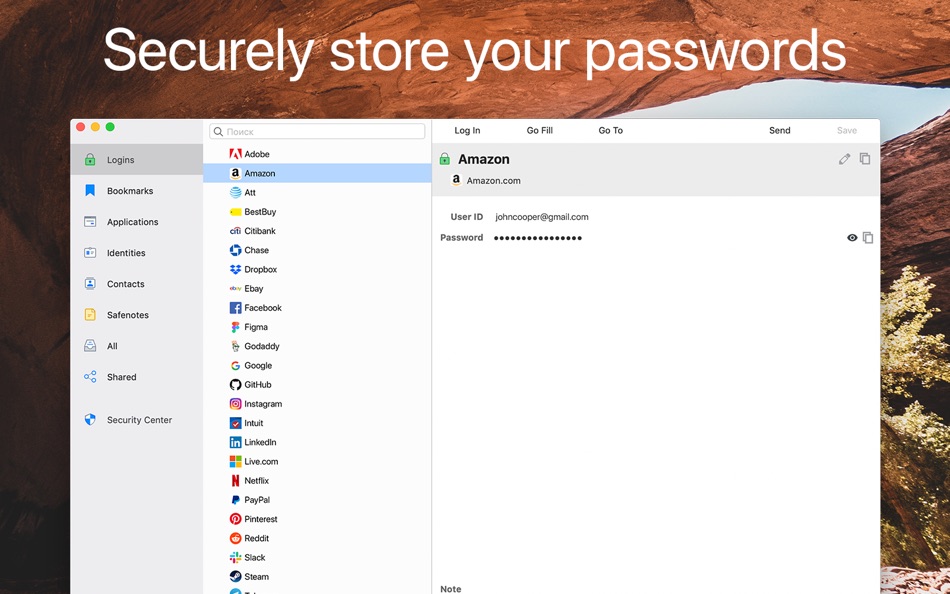Select the Att login entry
Viewport: 950px width, 594px height.
[317, 192]
